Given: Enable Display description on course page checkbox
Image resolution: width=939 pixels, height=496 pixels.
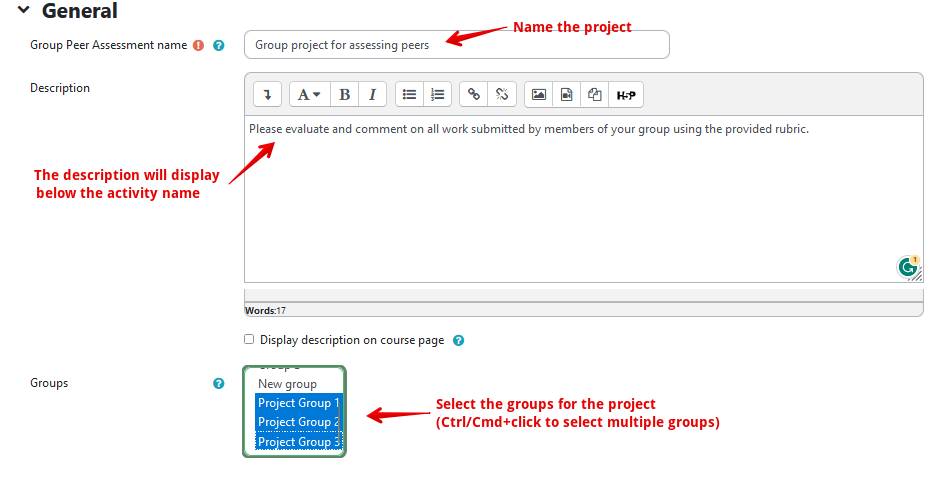Looking at the screenshot, I should [250, 340].
